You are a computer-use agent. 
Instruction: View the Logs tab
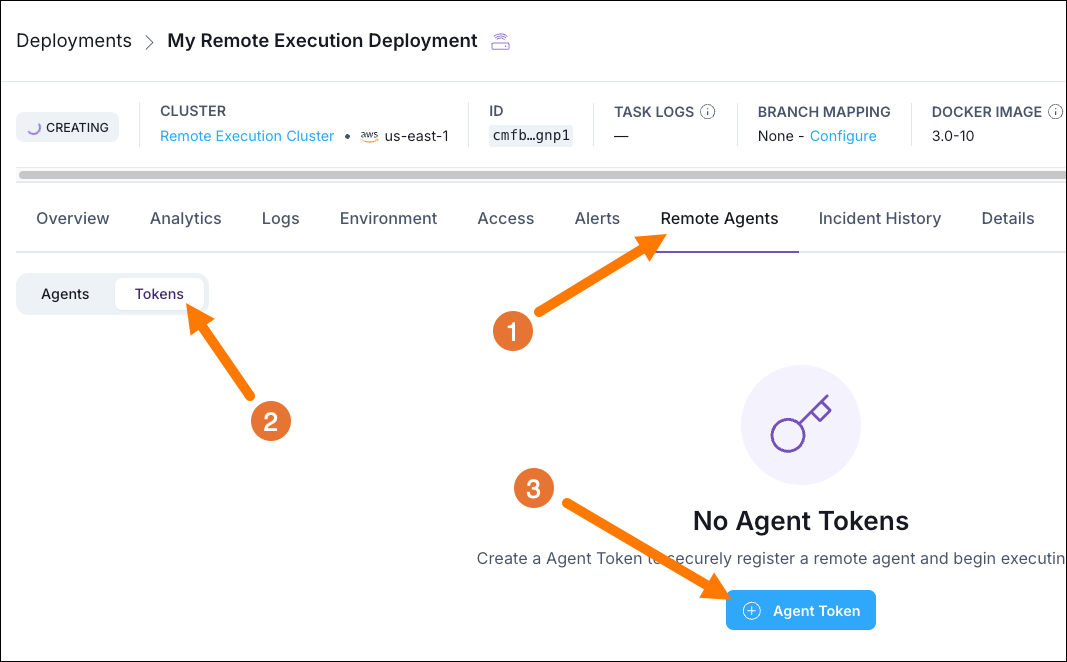(280, 218)
